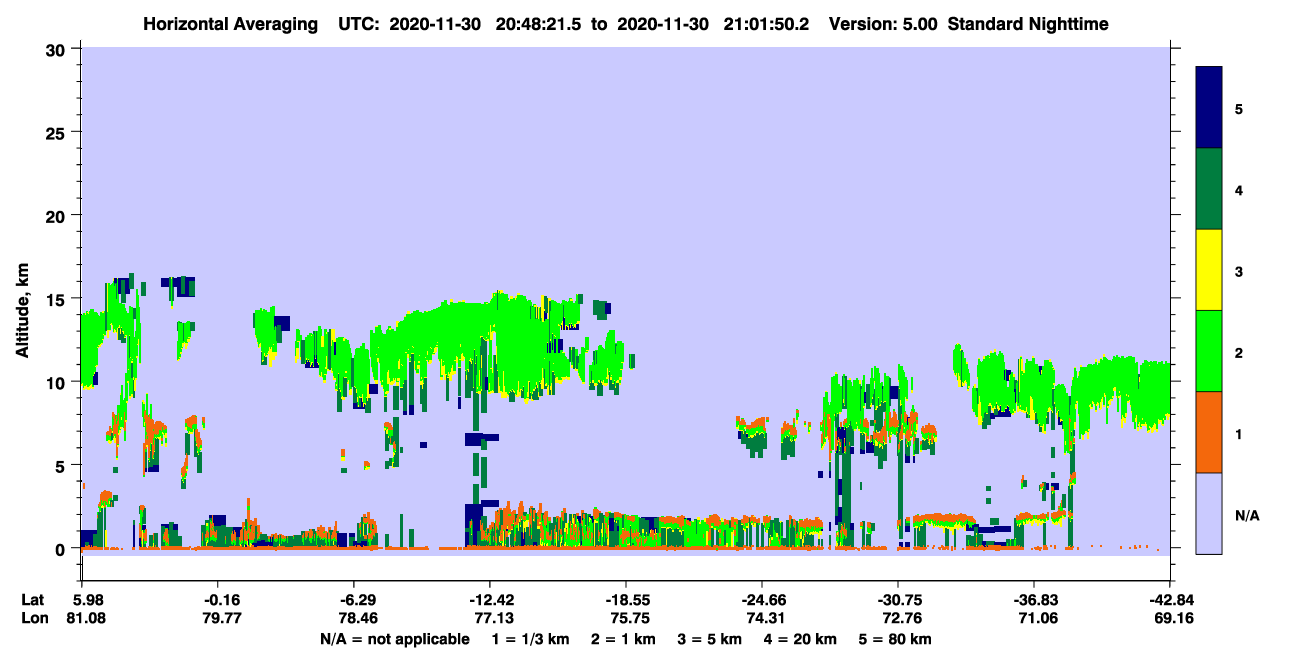
Task: Click the latitude value '-36.83'
Action: (x=1035, y=600)
